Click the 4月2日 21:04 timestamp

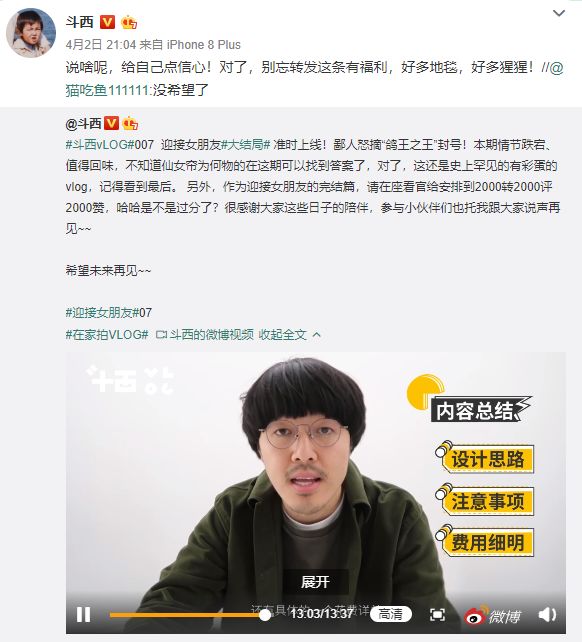100,45
